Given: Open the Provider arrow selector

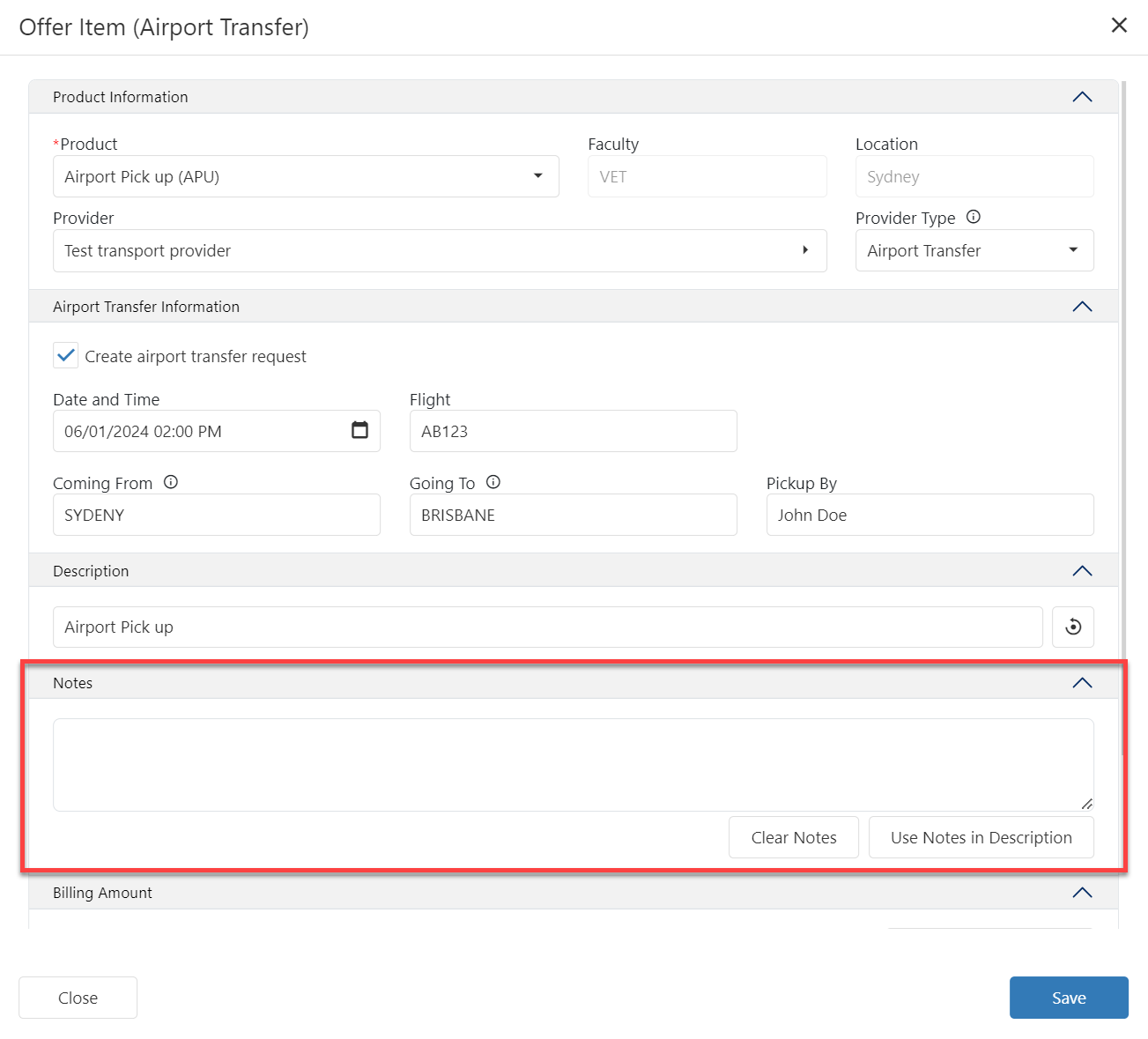Looking at the screenshot, I should pos(804,250).
